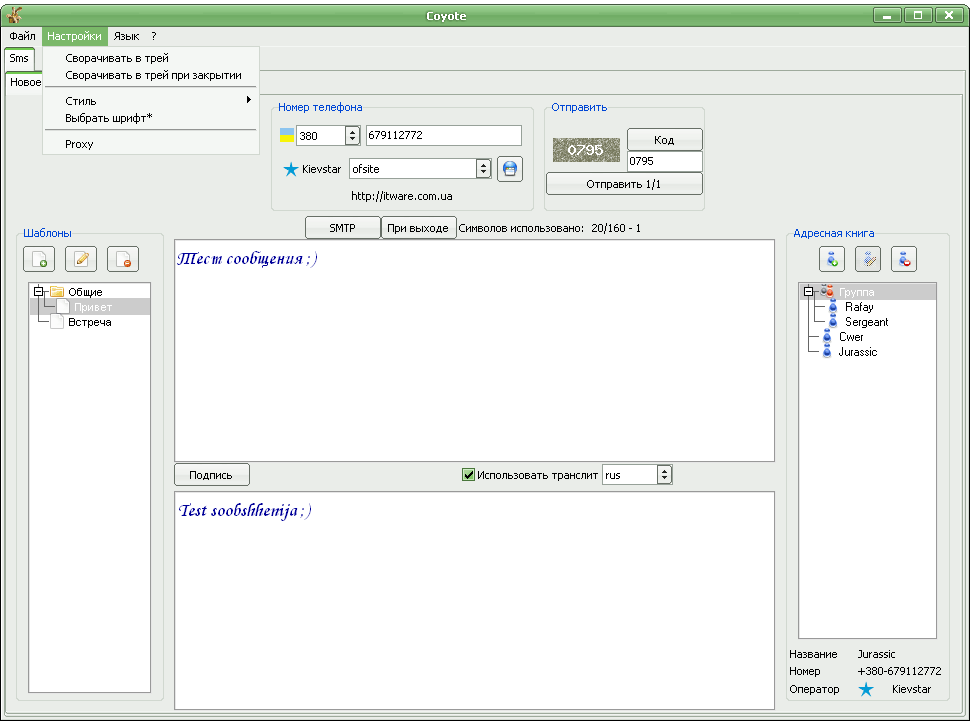
Task: Click the delete template icon
Action: 123,260
